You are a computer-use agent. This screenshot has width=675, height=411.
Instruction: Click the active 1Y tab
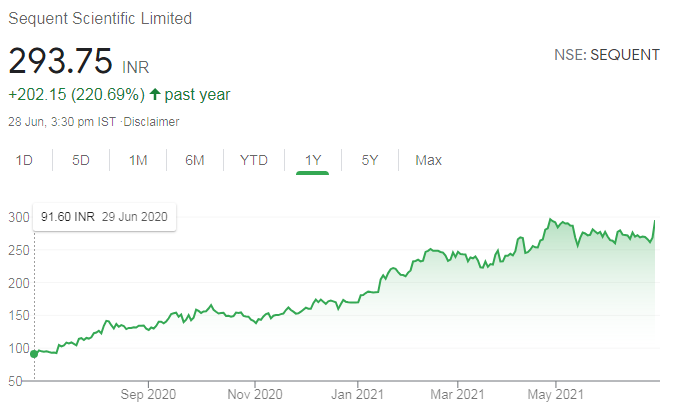tap(313, 160)
